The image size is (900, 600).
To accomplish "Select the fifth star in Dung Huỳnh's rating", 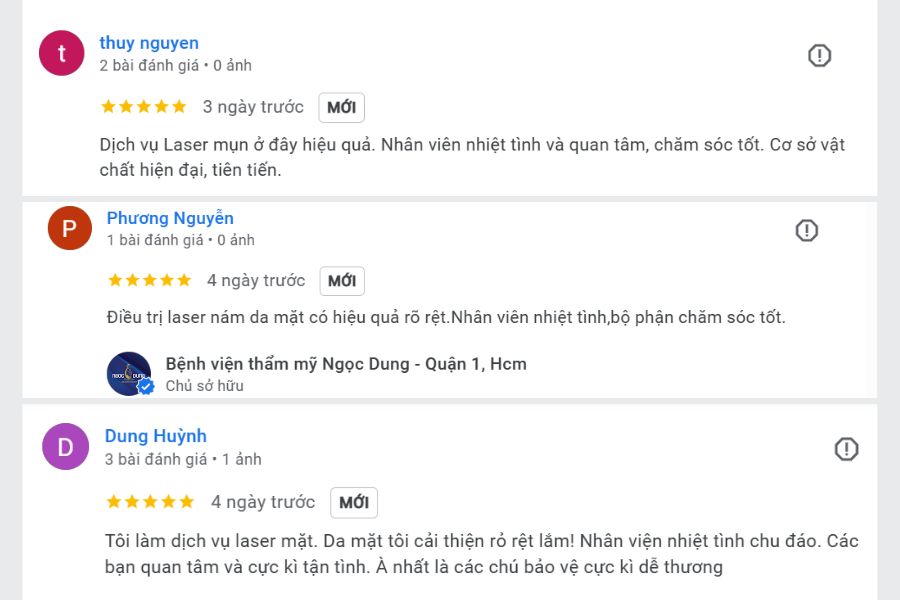I will click(x=186, y=502).
